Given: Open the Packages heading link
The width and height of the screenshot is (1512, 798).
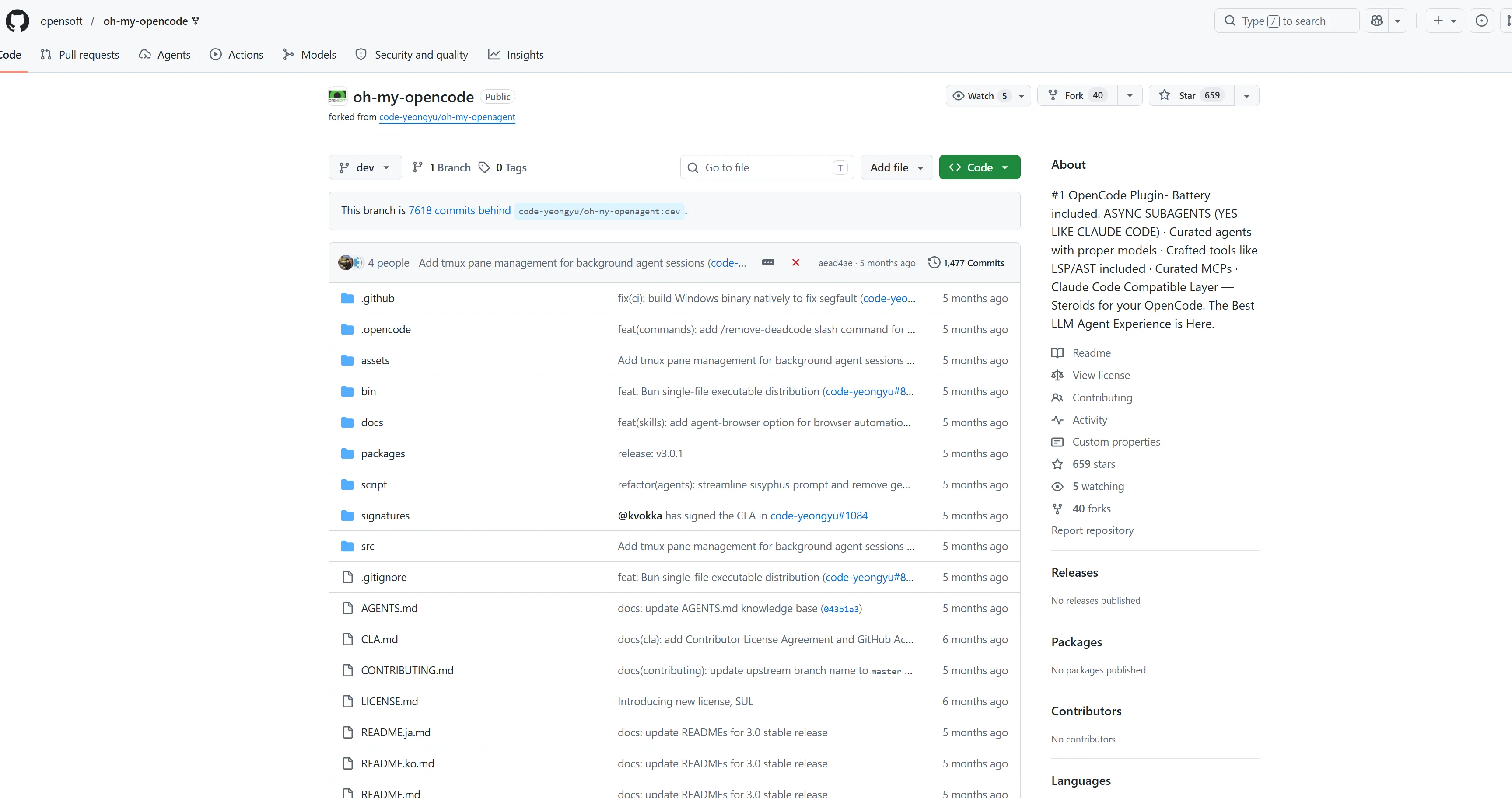Looking at the screenshot, I should coord(1077,642).
